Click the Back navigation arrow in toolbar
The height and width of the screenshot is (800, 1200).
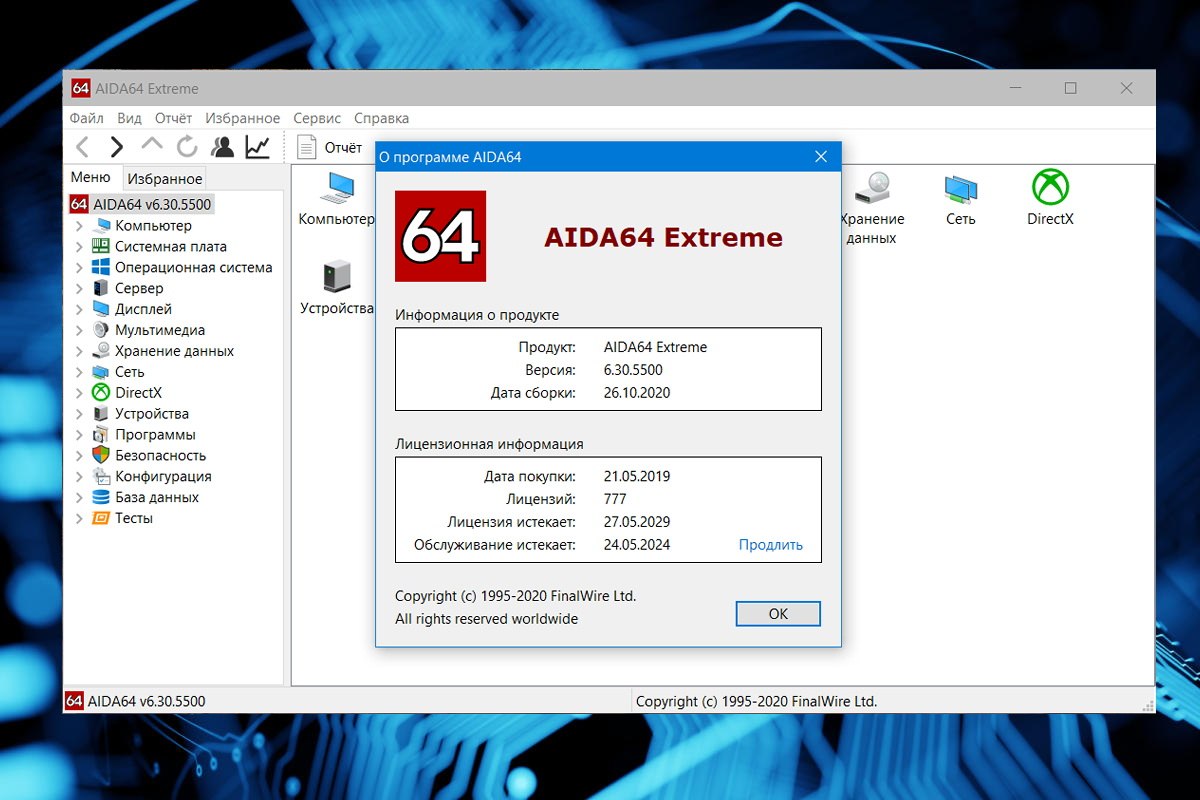pos(83,147)
